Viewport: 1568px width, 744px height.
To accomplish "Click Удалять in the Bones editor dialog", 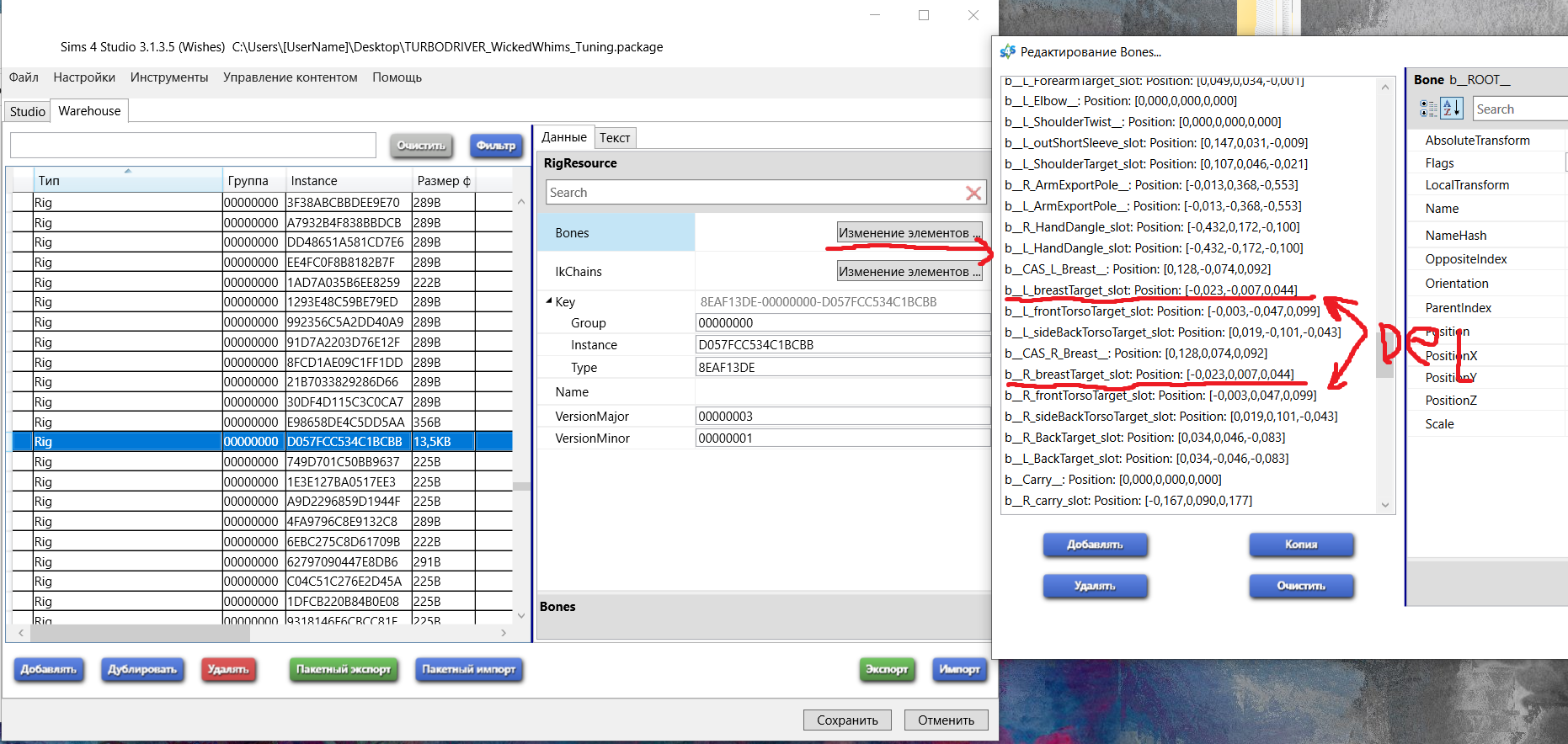I will 1095,586.
